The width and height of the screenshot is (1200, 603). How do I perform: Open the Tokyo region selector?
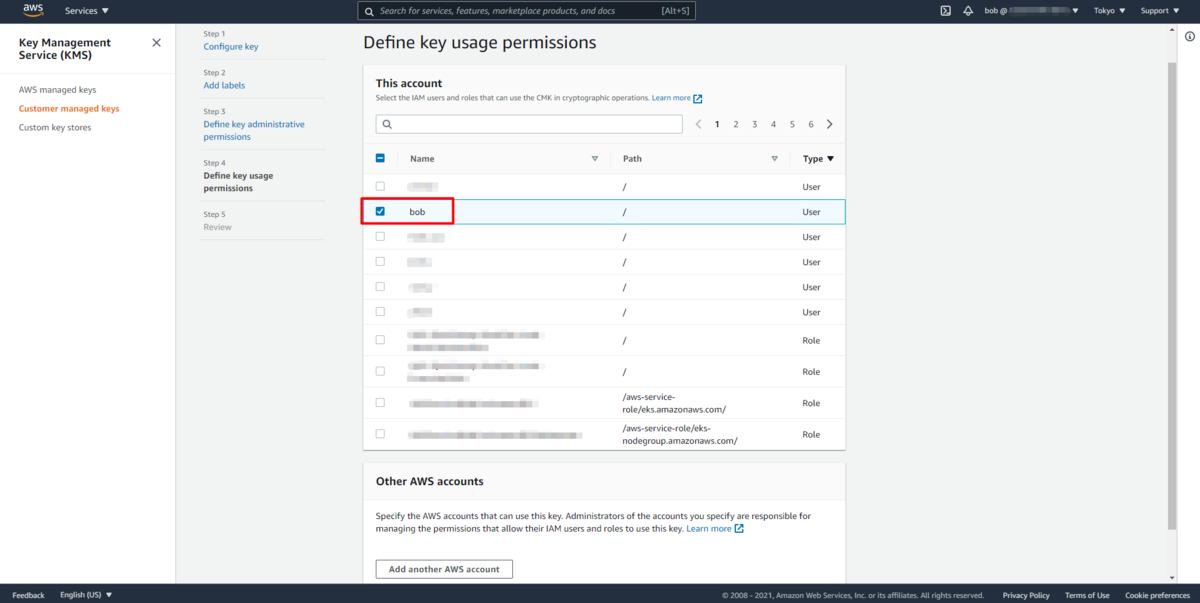[1110, 11]
